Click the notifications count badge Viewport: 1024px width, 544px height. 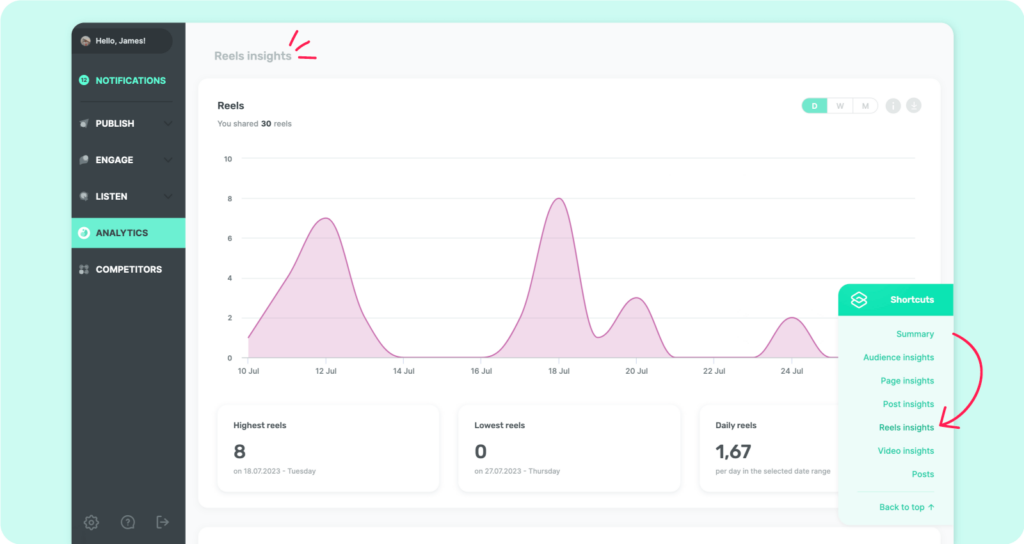(x=84, y=80)
